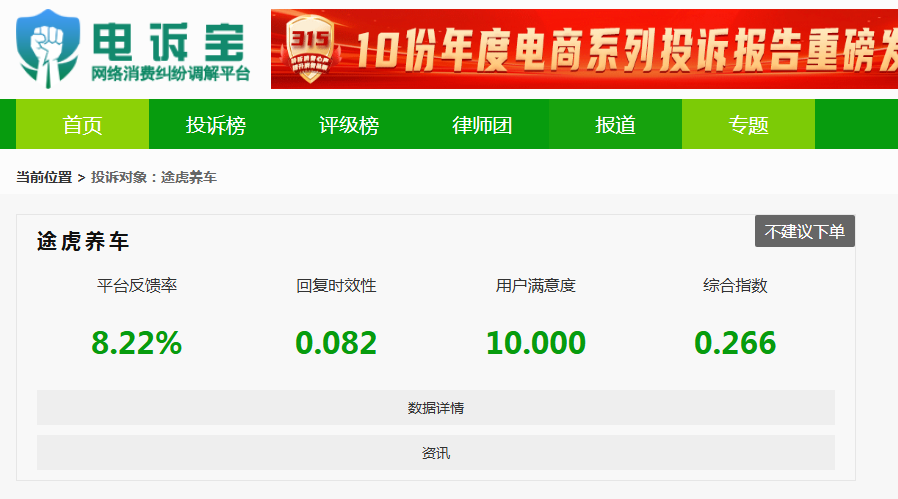The height and width of the screenshot is (499, 898).
Task: Open the red 315 complaint report banner
Action: coord(584,49)
